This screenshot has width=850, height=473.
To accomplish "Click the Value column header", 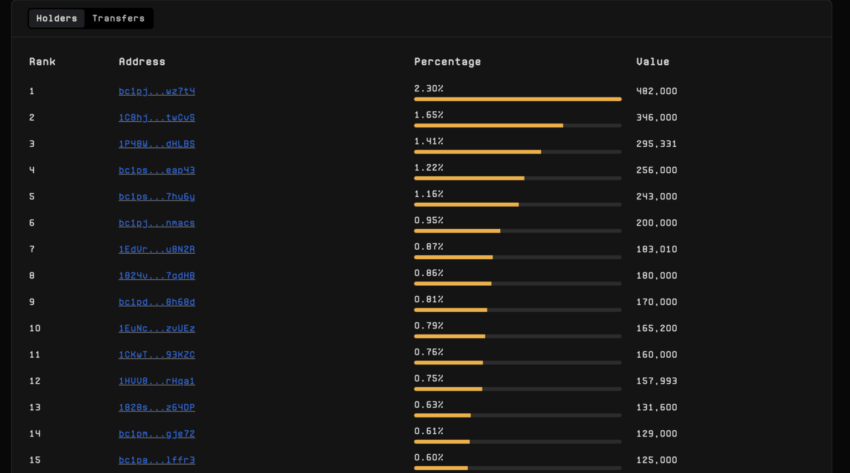I will [x=653, y=62].
